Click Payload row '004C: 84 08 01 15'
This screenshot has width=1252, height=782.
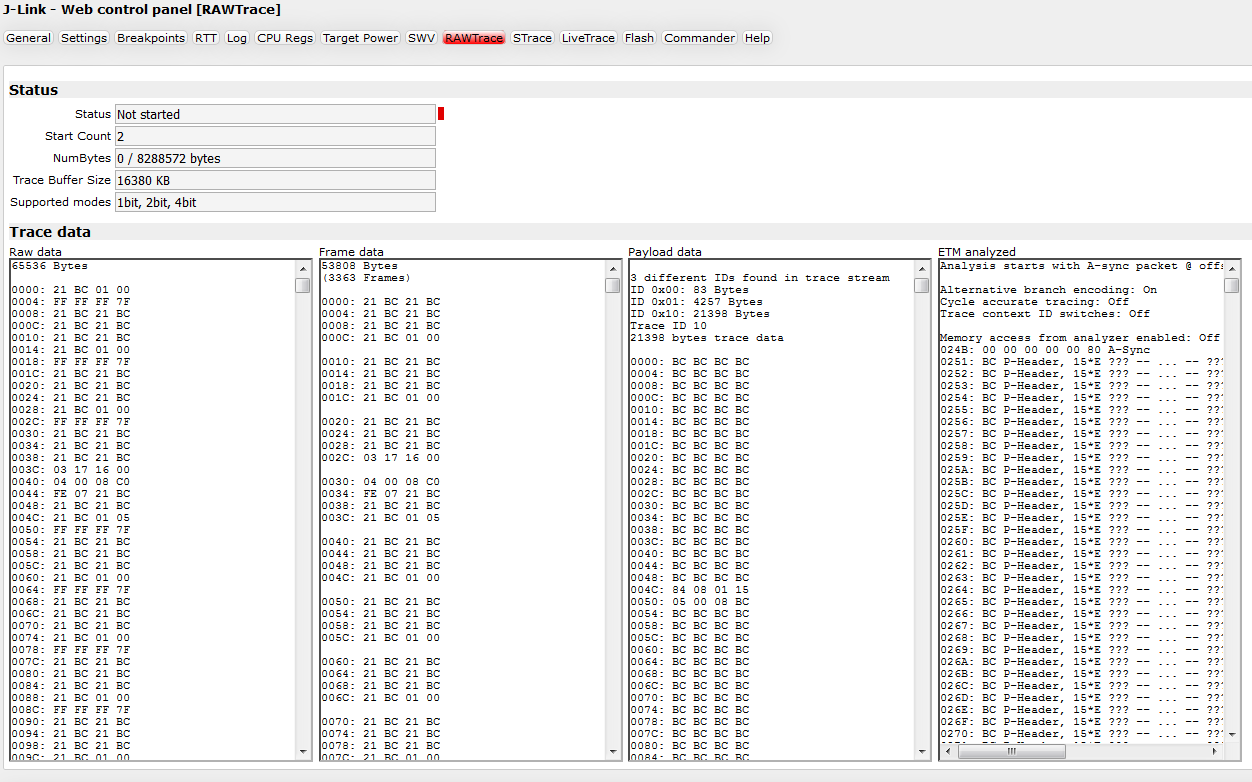(x=690, y=590)
